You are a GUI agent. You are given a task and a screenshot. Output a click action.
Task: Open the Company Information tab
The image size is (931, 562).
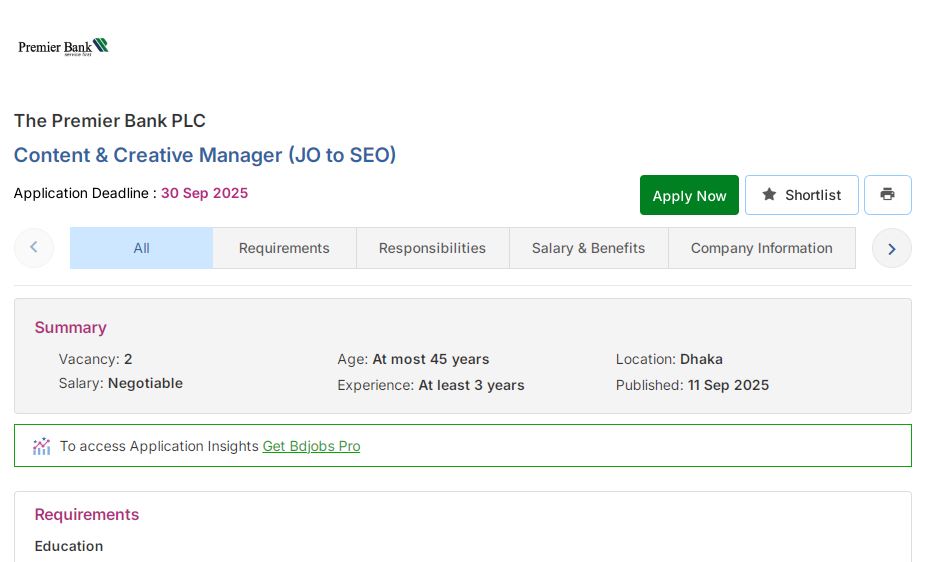coord(761,248)
